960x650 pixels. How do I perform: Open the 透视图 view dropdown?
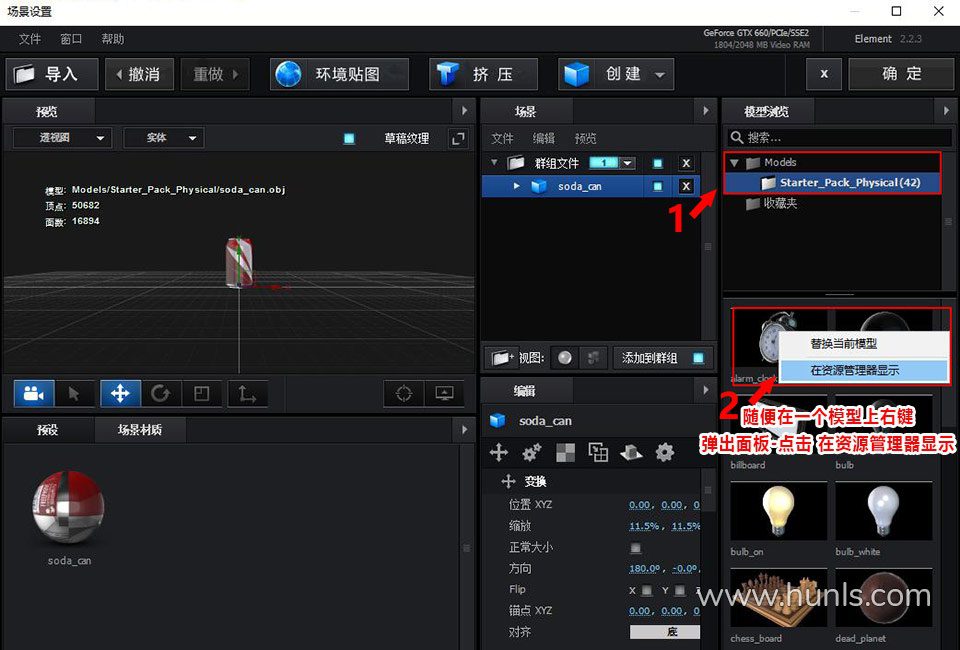(x=61, y=138)
